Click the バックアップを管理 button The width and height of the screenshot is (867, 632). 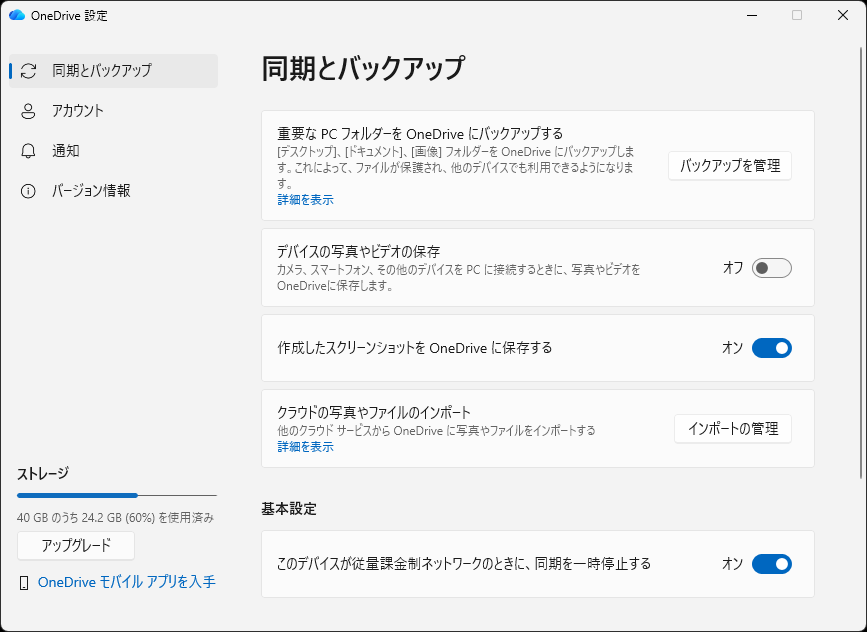click(729, 166)
